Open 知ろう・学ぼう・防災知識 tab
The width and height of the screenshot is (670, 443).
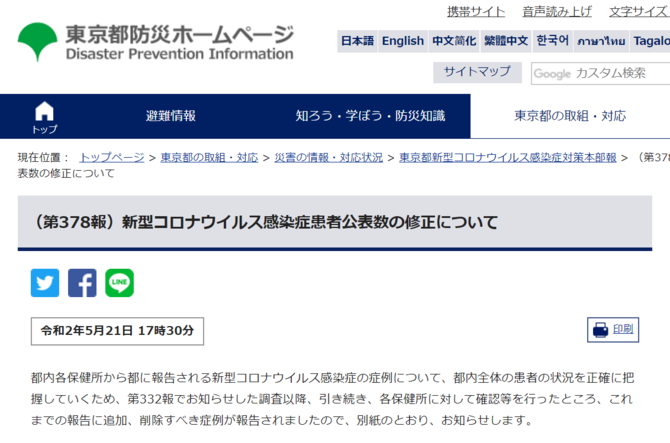point(370,116)
